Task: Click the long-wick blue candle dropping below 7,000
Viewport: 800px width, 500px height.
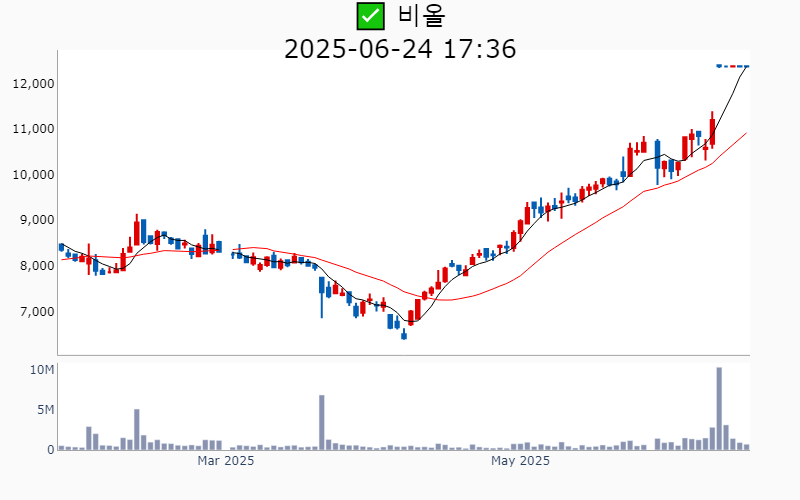Action: (x=321, y=297)
